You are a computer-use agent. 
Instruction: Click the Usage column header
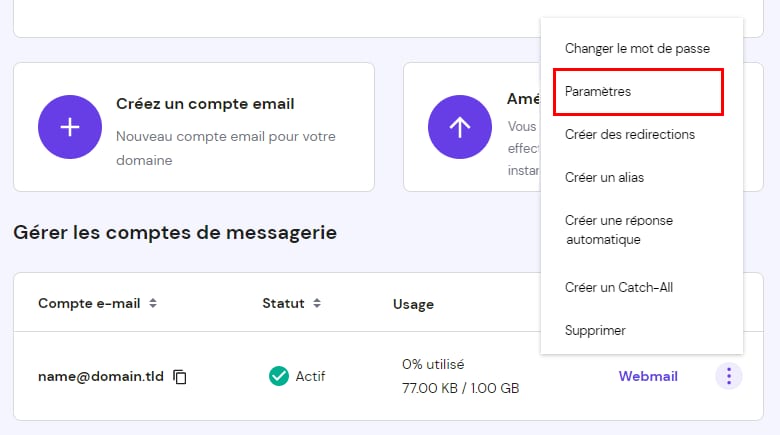click(413, 304)
